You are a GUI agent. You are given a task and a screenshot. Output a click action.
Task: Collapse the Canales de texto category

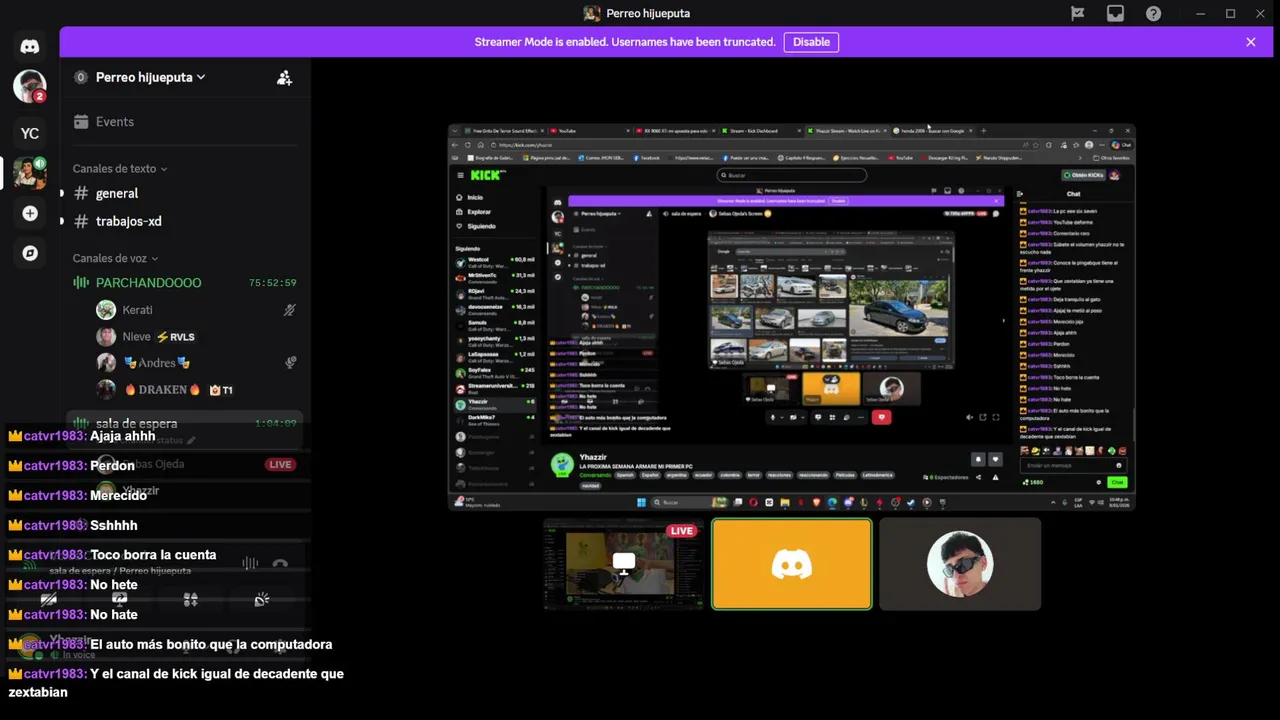coord(119,168)
